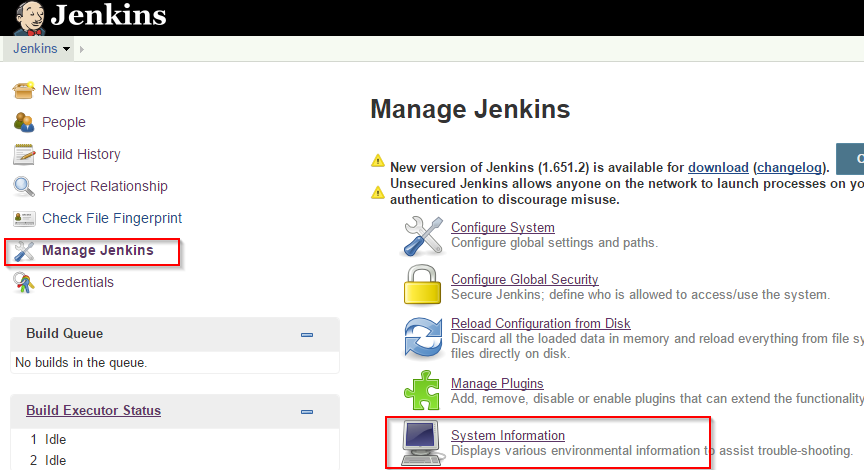Click the People icon in sidebar
The height and width of the screenshot is (470, 864).
[24, 122]
